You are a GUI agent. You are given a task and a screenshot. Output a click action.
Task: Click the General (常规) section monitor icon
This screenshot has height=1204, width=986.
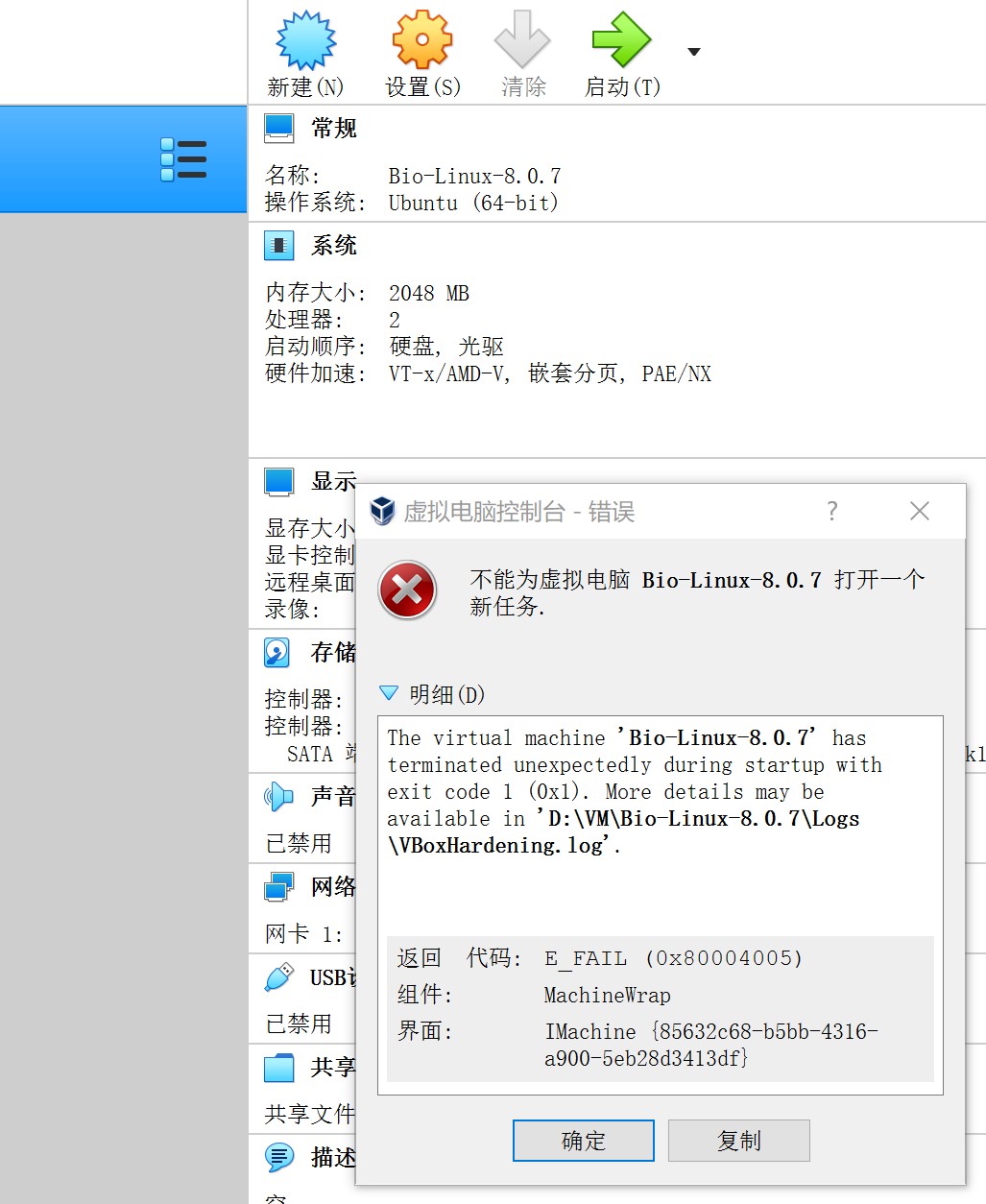(279, 129)
